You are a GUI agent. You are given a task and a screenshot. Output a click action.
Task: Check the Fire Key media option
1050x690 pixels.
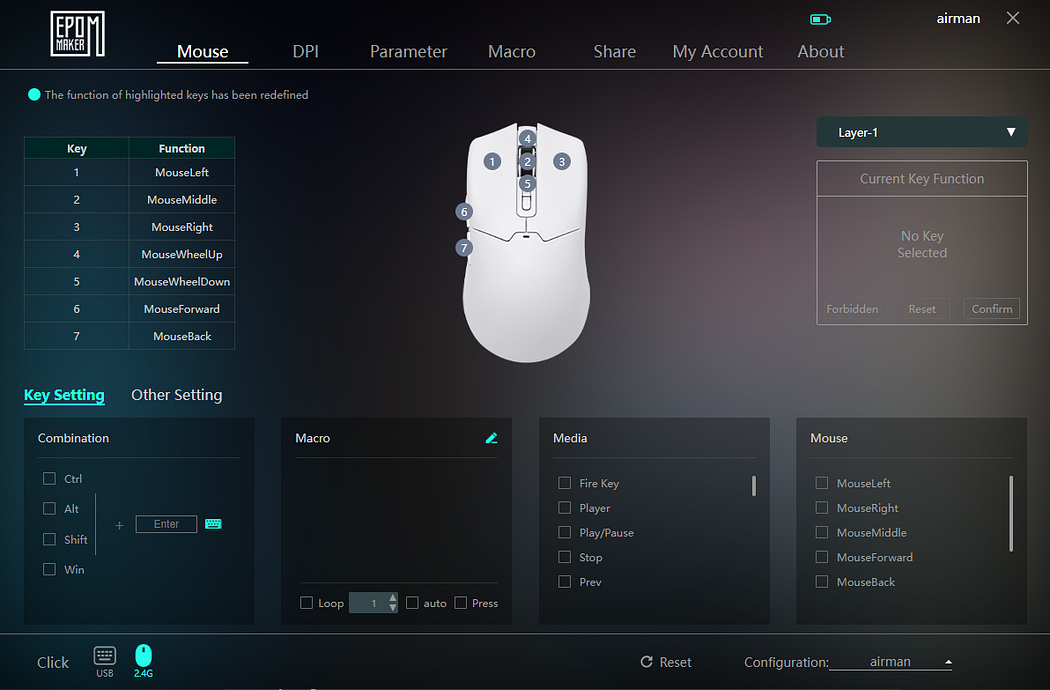point(565,483)
